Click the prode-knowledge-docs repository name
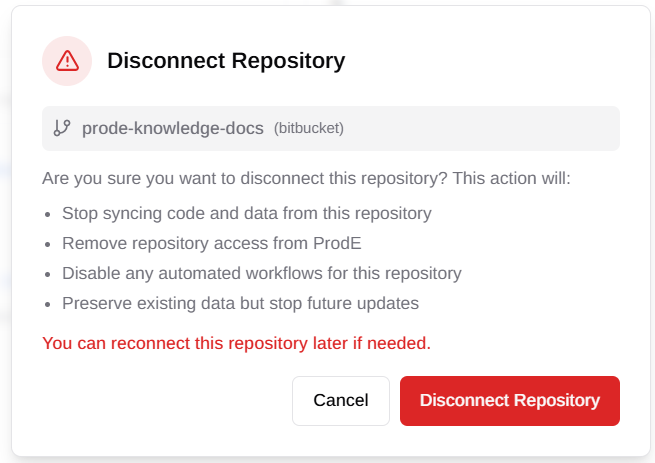 [173, 128]
